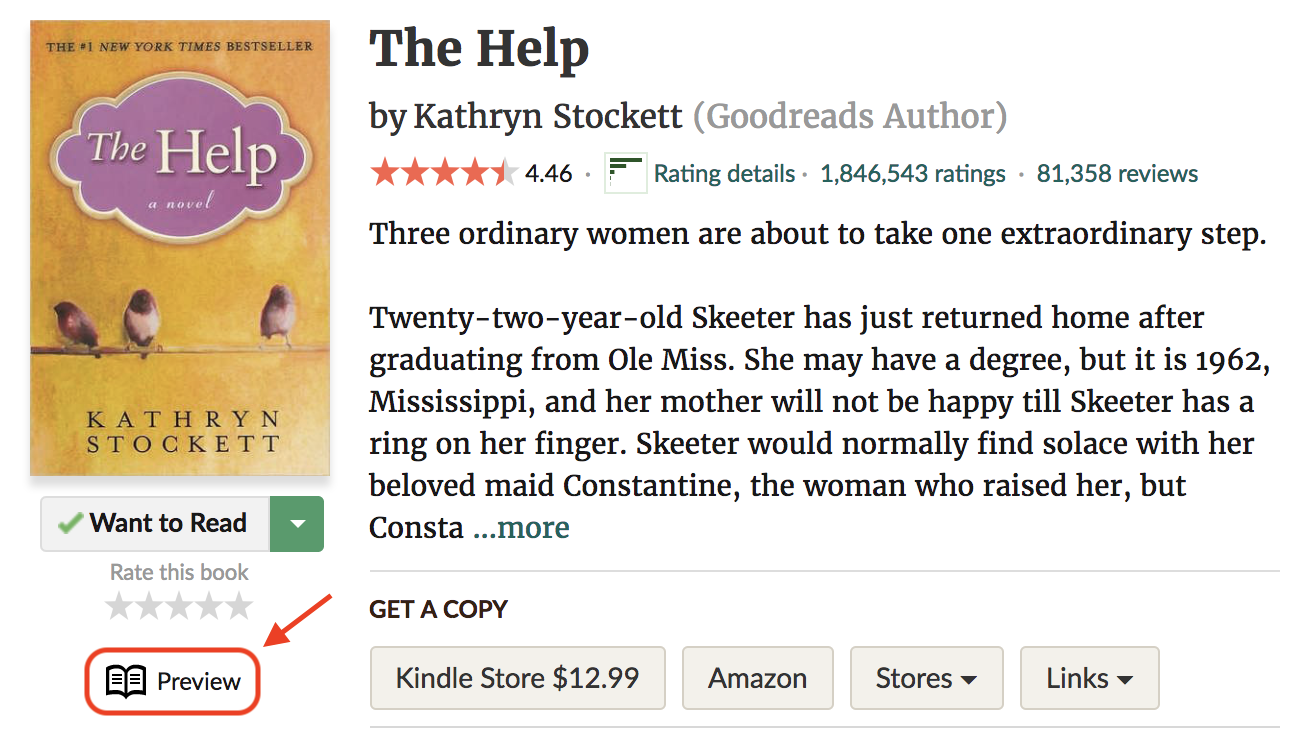The height and width of the screenshot is (738, 1300).
Task: Select the Amazon option under Get a Copy
Action: point(757,678)
